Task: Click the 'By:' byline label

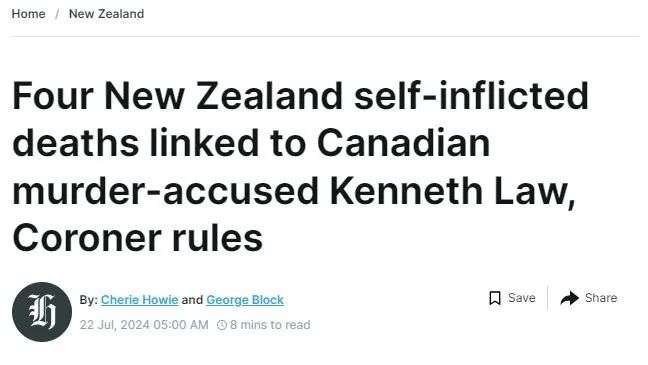Action: coord(89,300)
